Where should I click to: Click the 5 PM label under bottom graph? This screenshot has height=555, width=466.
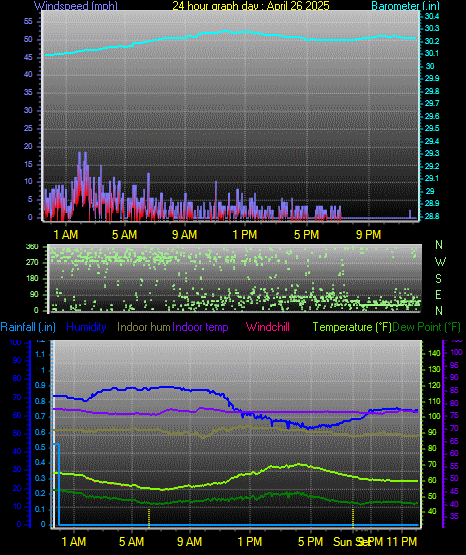pos(310,542)
